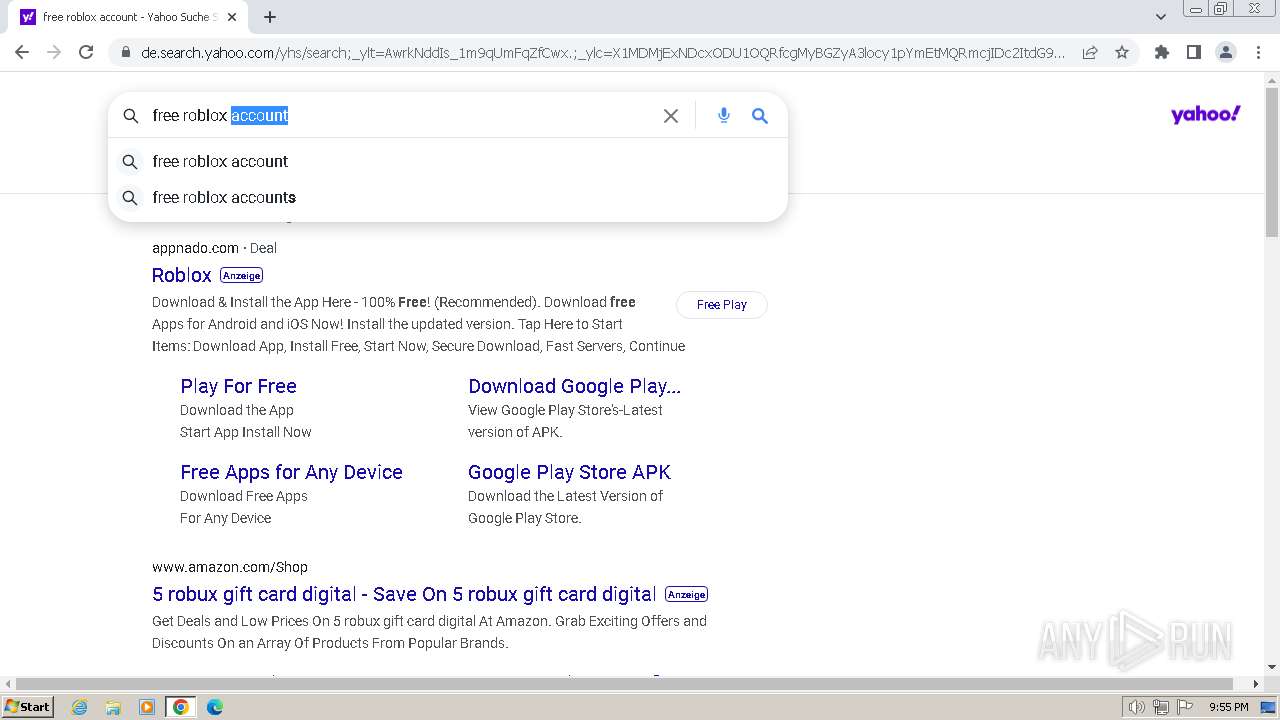Go forward with the browser forward arrow
The width and height of the screenshot is (1280, 720).
coord(54,52)
